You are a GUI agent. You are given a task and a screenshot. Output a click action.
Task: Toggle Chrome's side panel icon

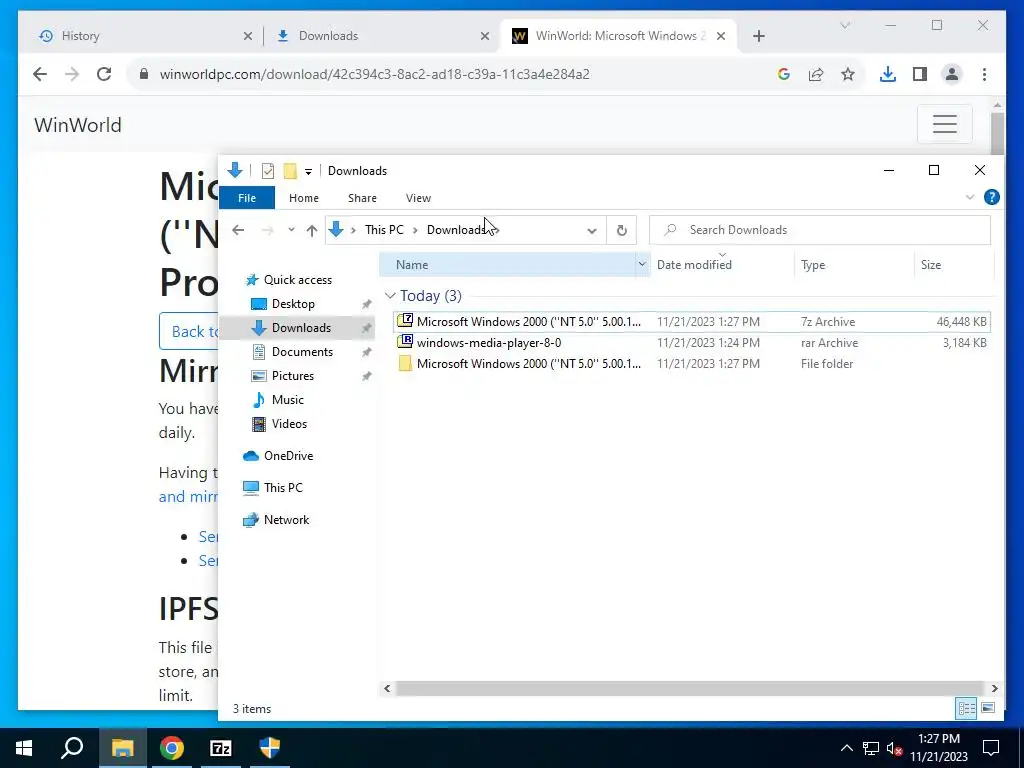click(x=920, y=74)
